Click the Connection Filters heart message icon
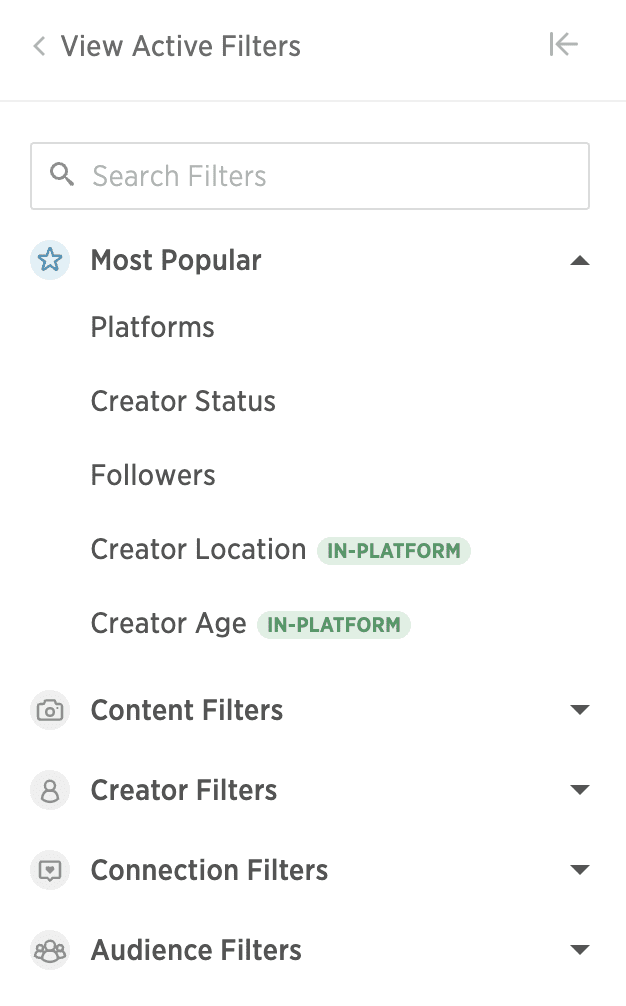The width and height of the screenshot is (626, 1006). (x=50, y=871)
